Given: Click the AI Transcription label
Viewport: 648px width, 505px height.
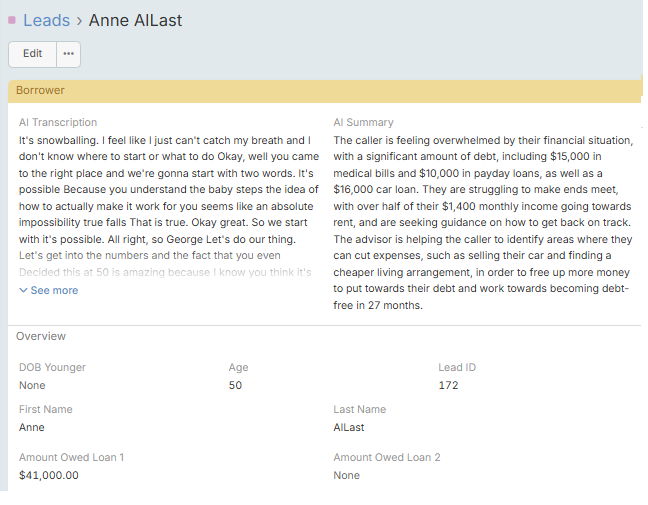Looking at the screenshot, I should [58, 123].
